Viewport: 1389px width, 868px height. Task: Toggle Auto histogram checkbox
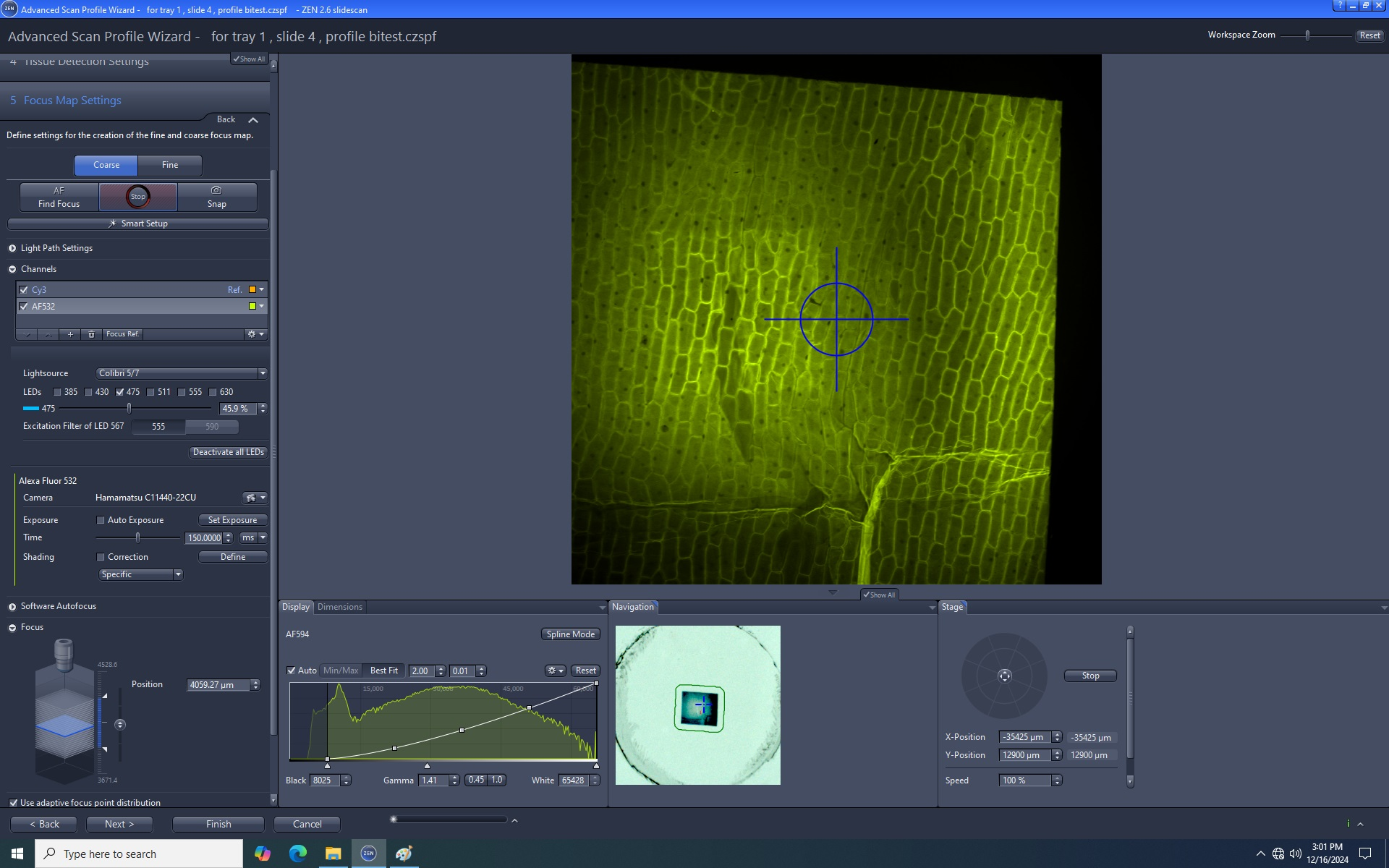tap(291, 671)
